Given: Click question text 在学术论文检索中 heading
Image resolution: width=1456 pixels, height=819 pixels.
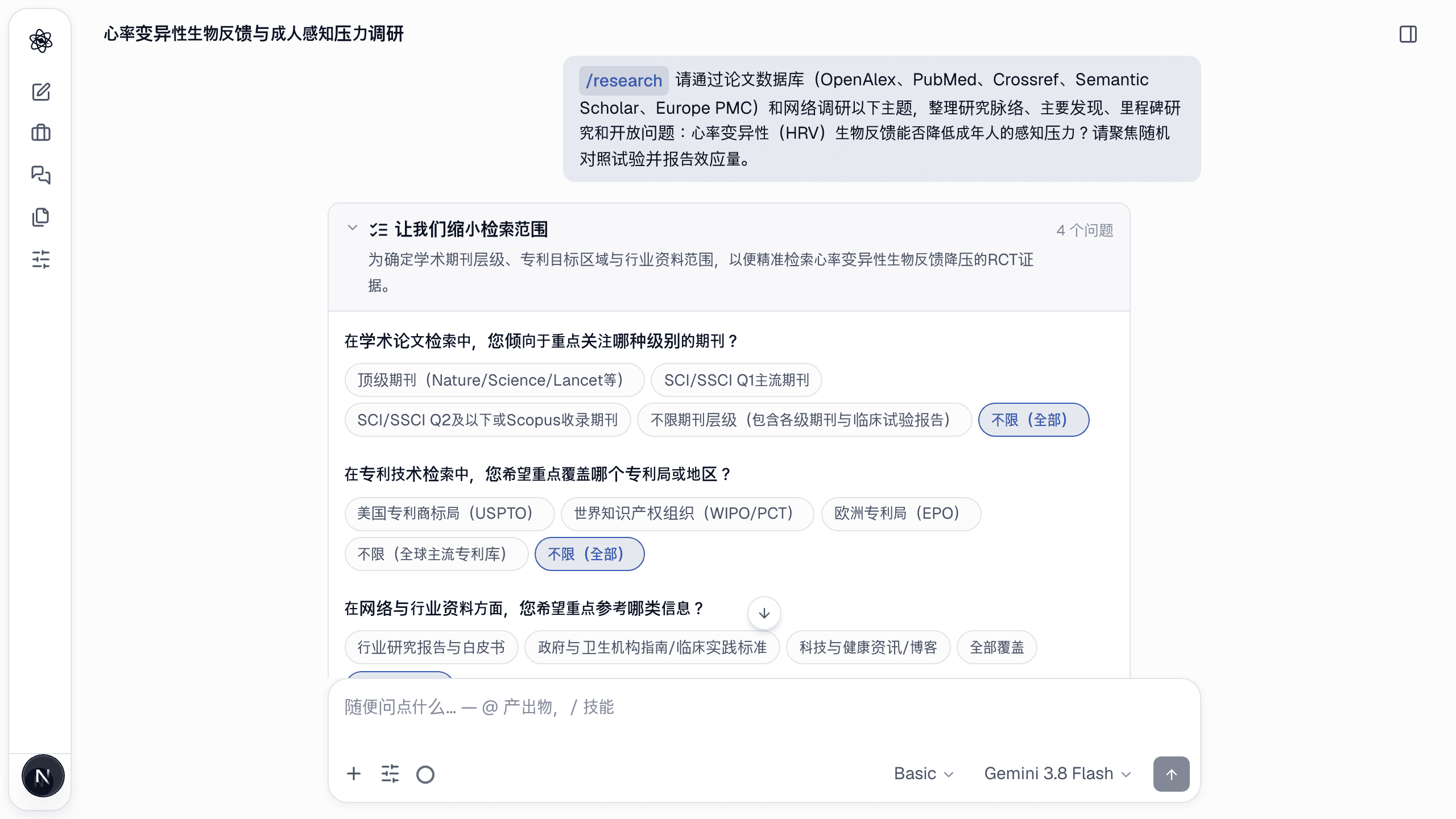Looking at the screenshot, I should pyautogui.click(x=541, y=341).
